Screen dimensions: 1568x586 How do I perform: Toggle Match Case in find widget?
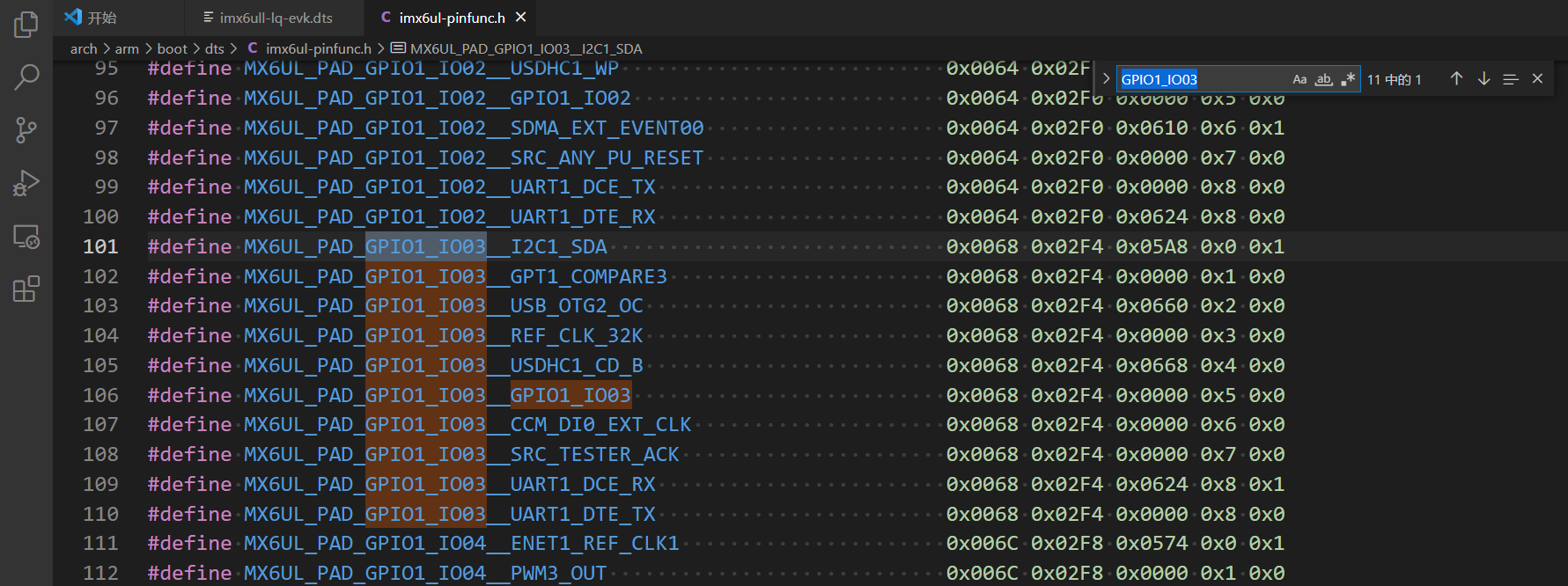1299,79
